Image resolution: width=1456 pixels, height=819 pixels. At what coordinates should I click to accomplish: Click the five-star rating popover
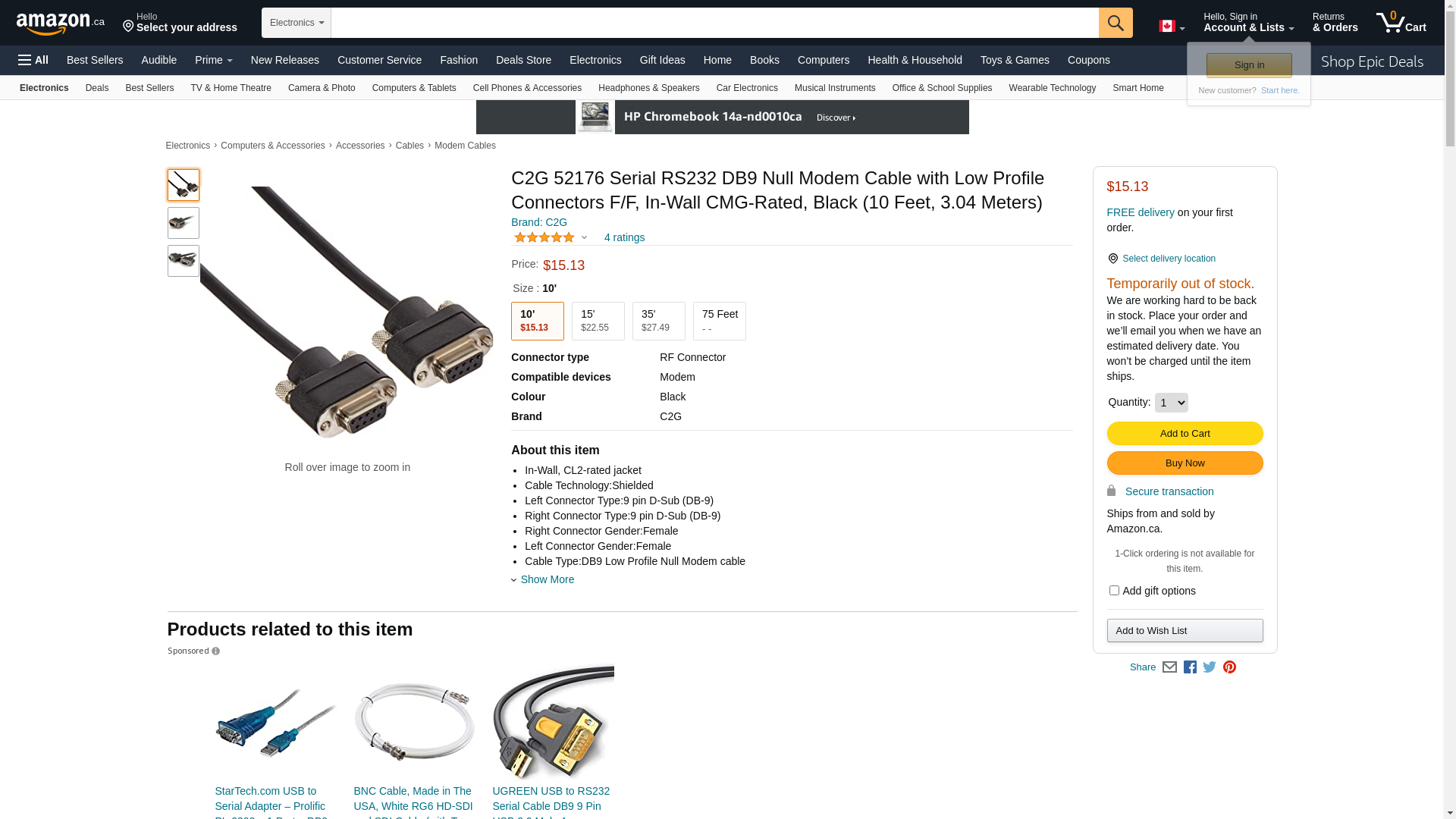[x=551, y=237]
